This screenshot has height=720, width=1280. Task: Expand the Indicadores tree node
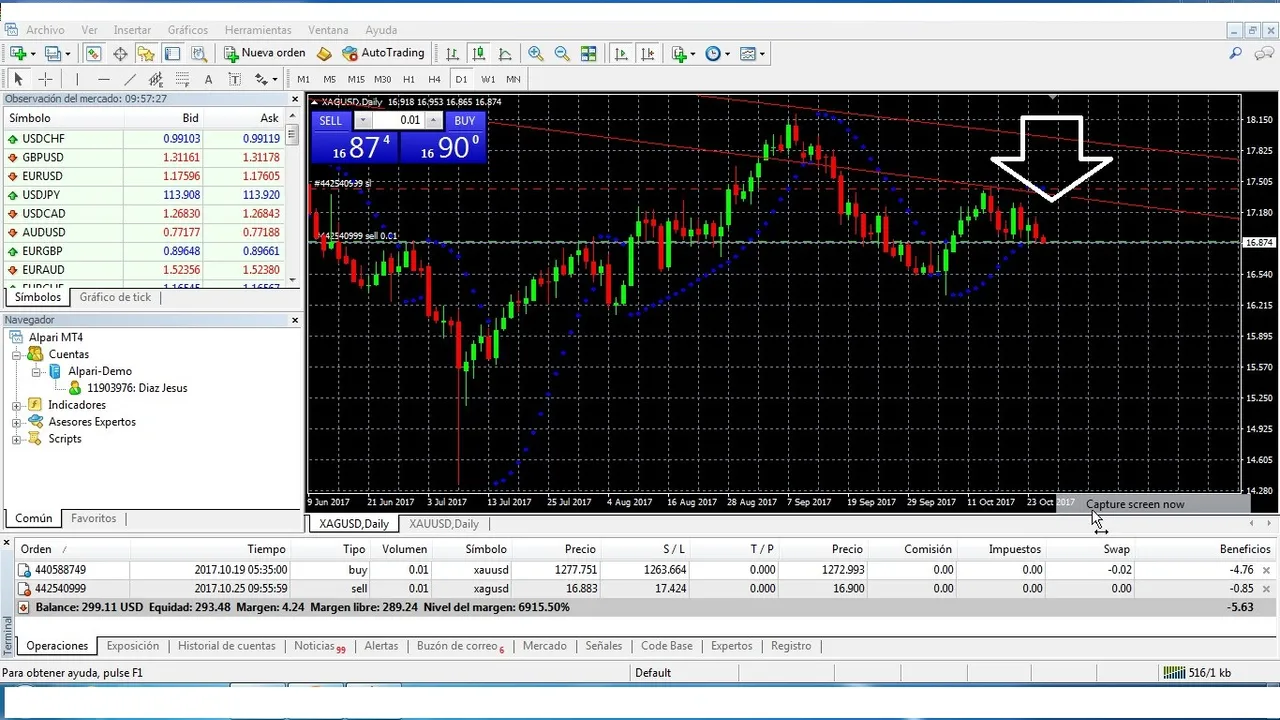[17, 405]
